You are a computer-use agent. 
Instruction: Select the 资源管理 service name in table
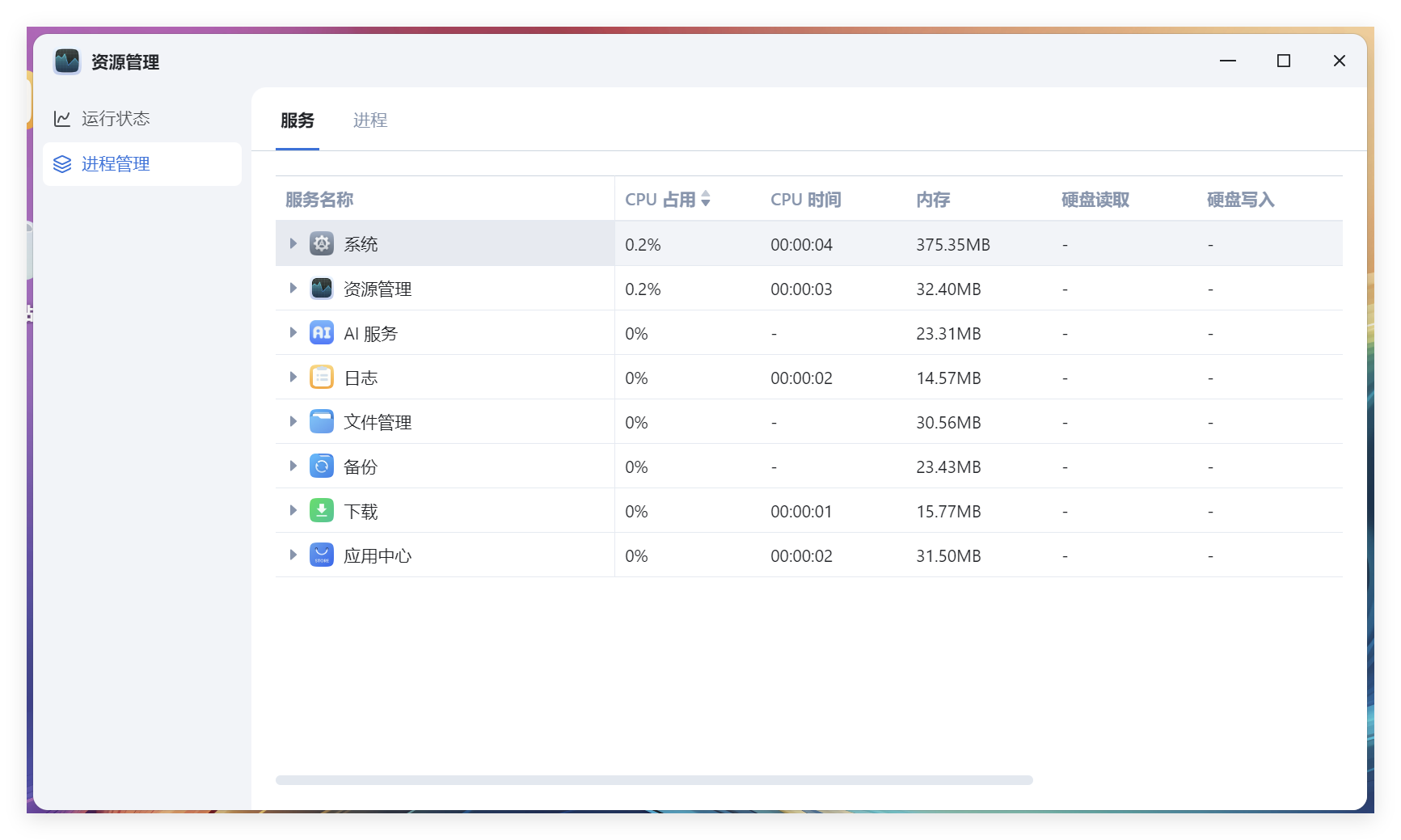coord(378,289)
